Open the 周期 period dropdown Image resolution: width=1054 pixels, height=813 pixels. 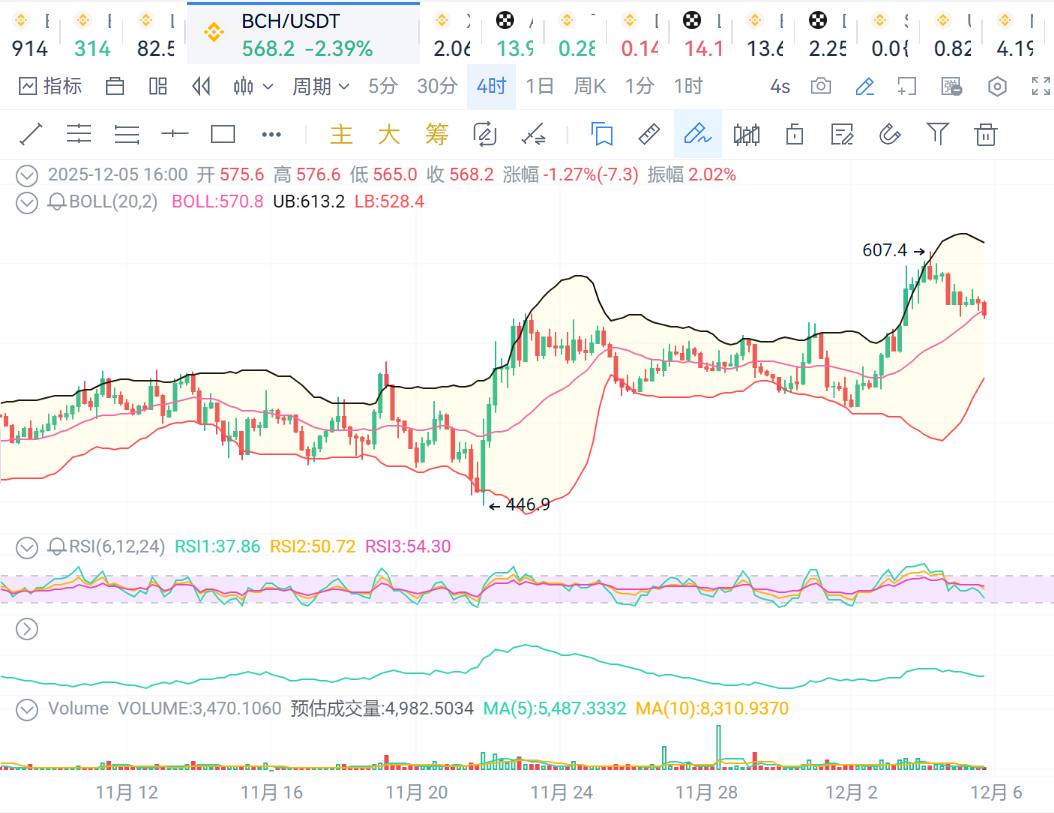coord(320,87)
